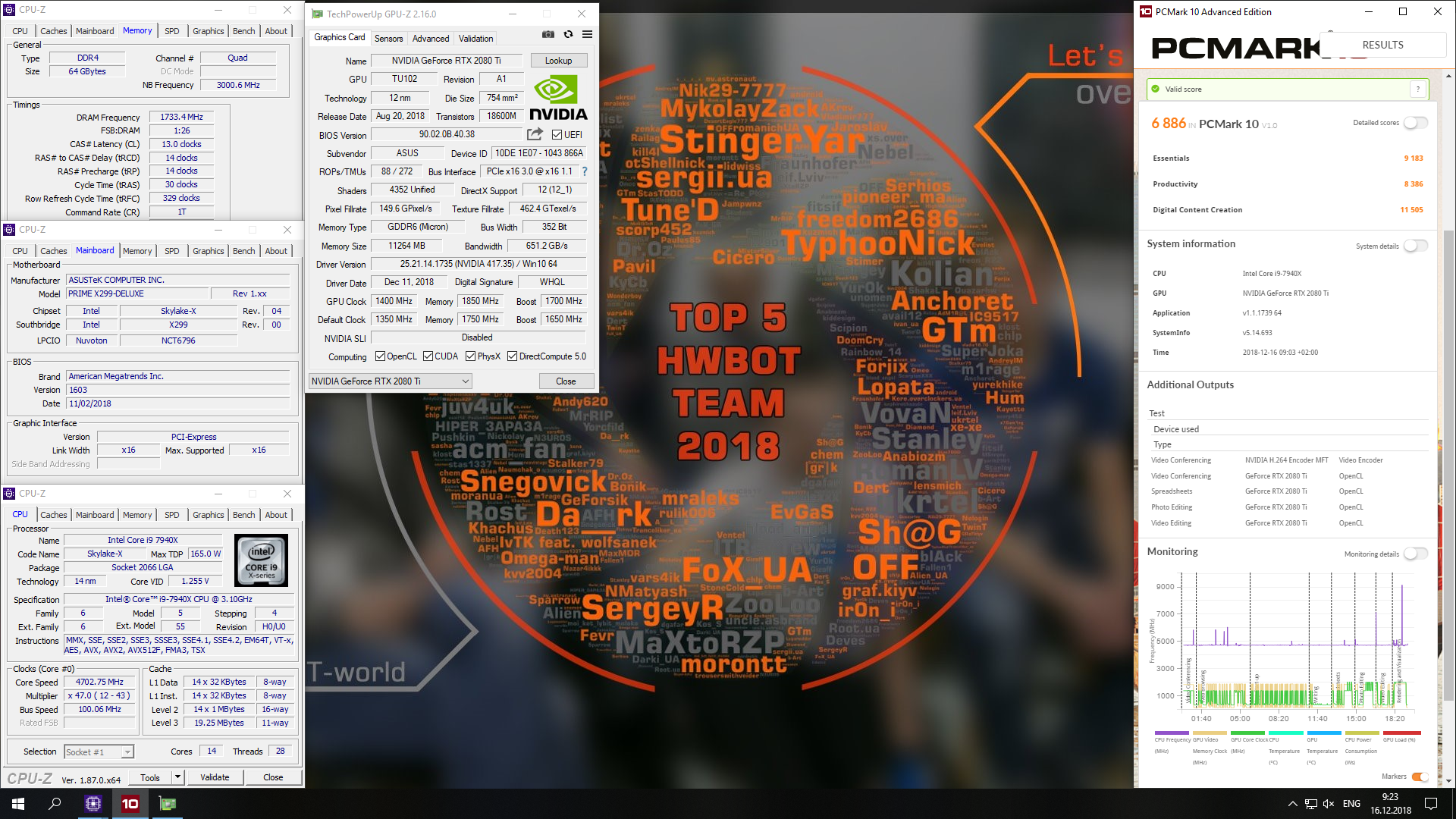
Task: Click the PCMark 10 title bar icon
Action: coord(1146,11)
